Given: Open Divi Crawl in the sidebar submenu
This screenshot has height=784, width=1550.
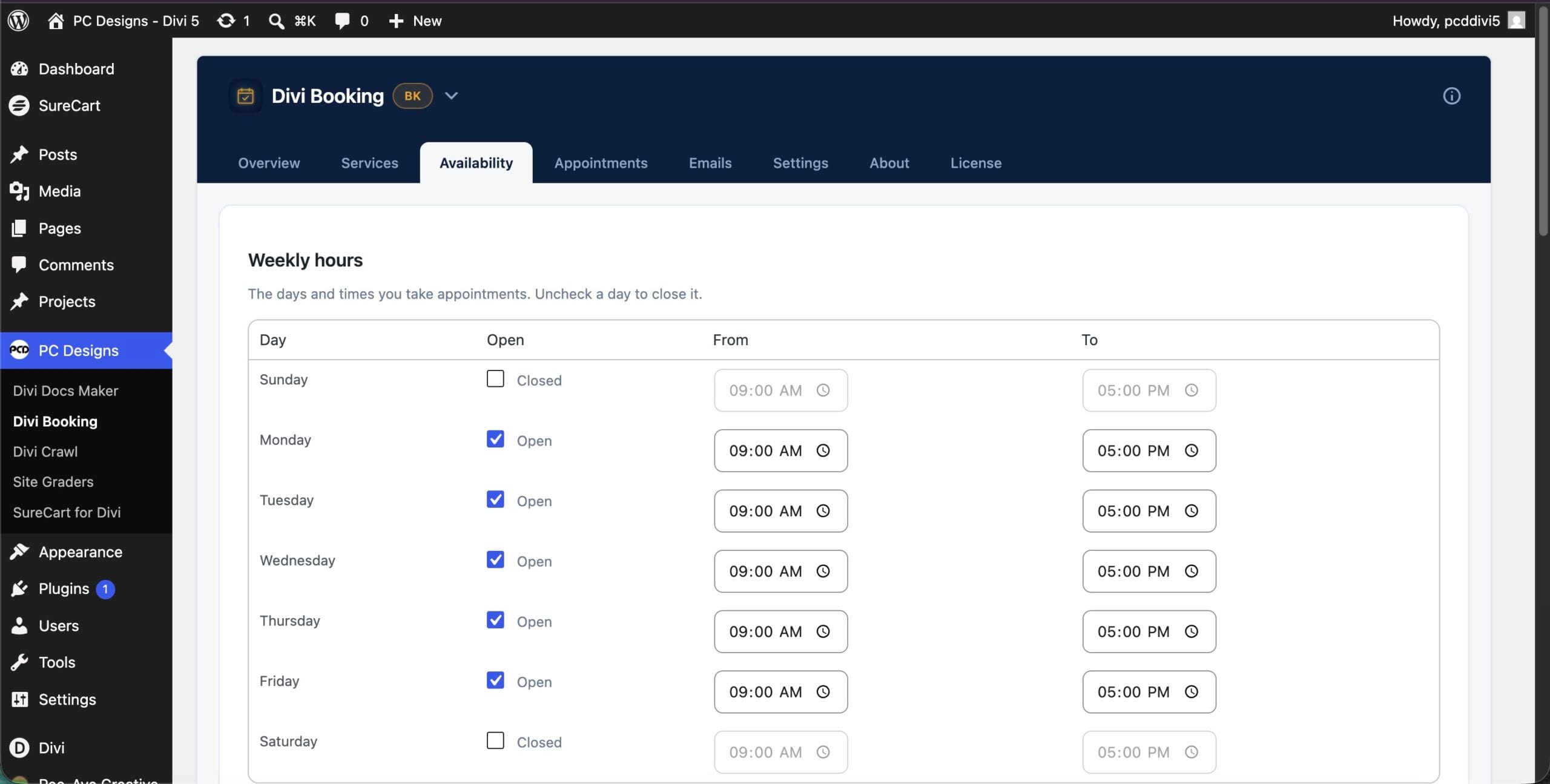Looking at the screenshot, I should 45,451.
